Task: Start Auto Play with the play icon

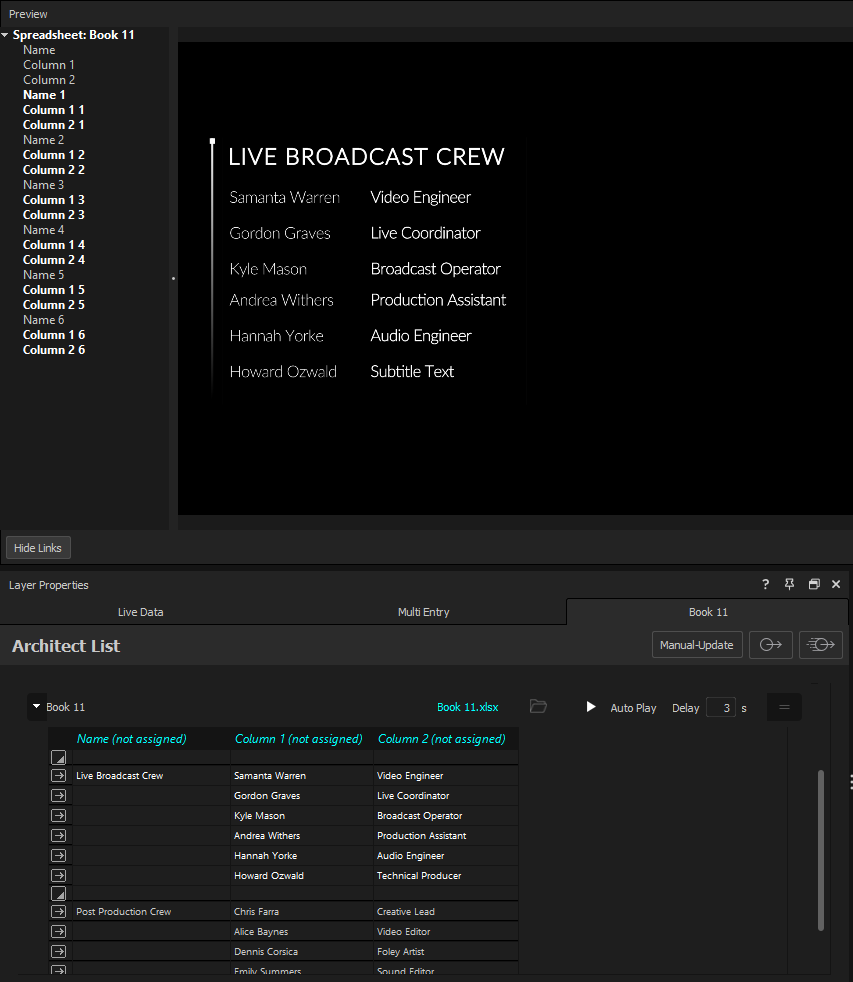Action: click(591, 707)
